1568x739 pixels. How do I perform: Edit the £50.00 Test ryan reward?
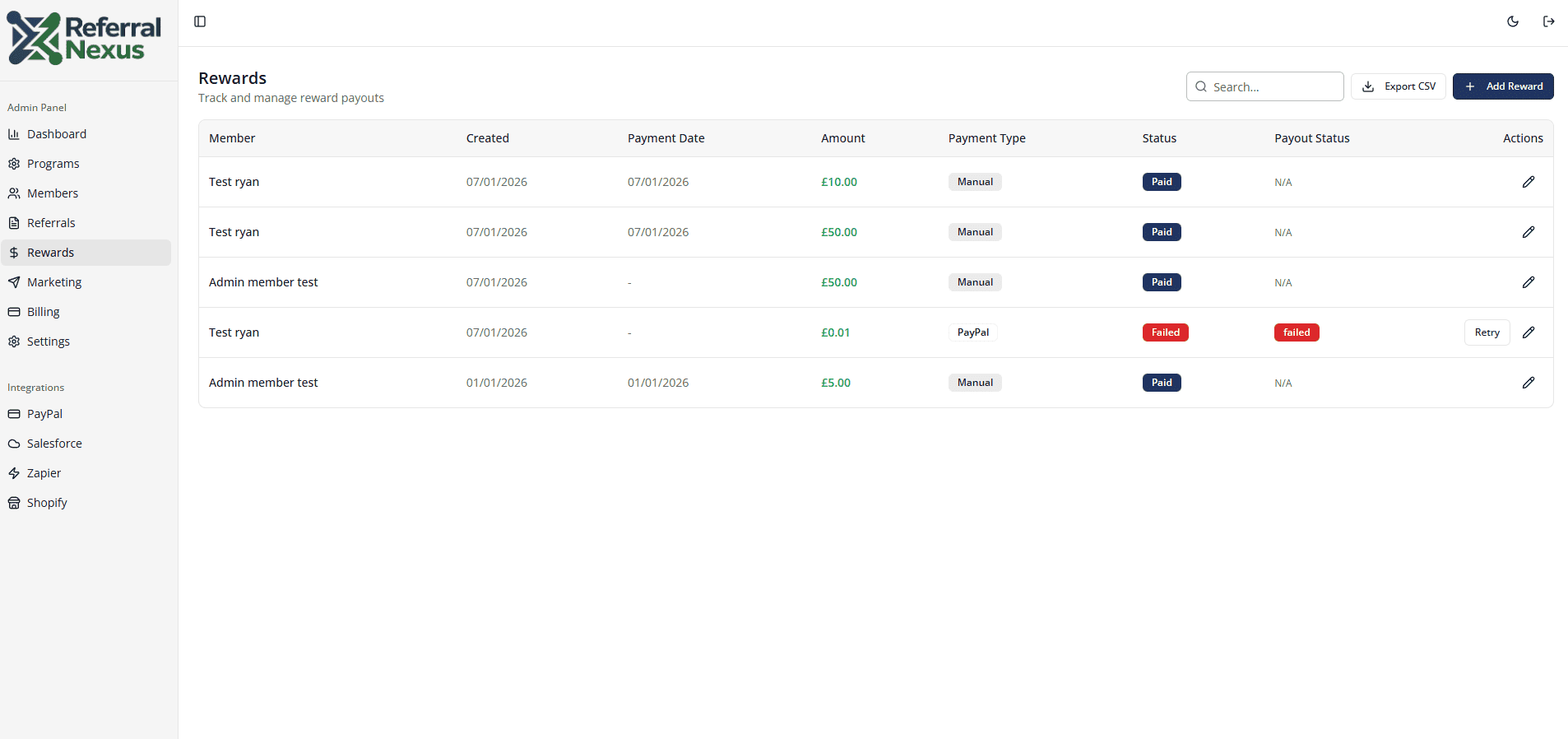click(1529, 232)
